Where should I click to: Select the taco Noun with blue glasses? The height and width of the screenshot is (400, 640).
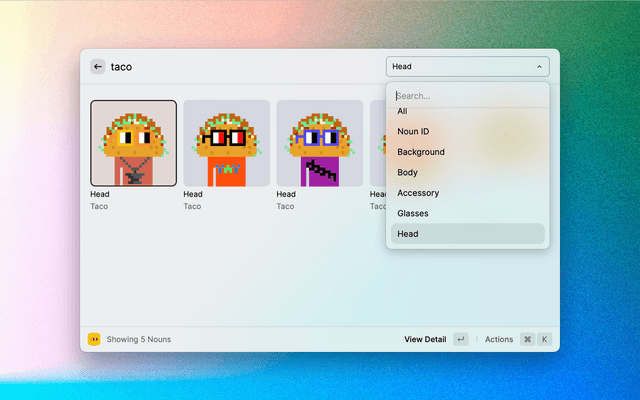point(319,143)
